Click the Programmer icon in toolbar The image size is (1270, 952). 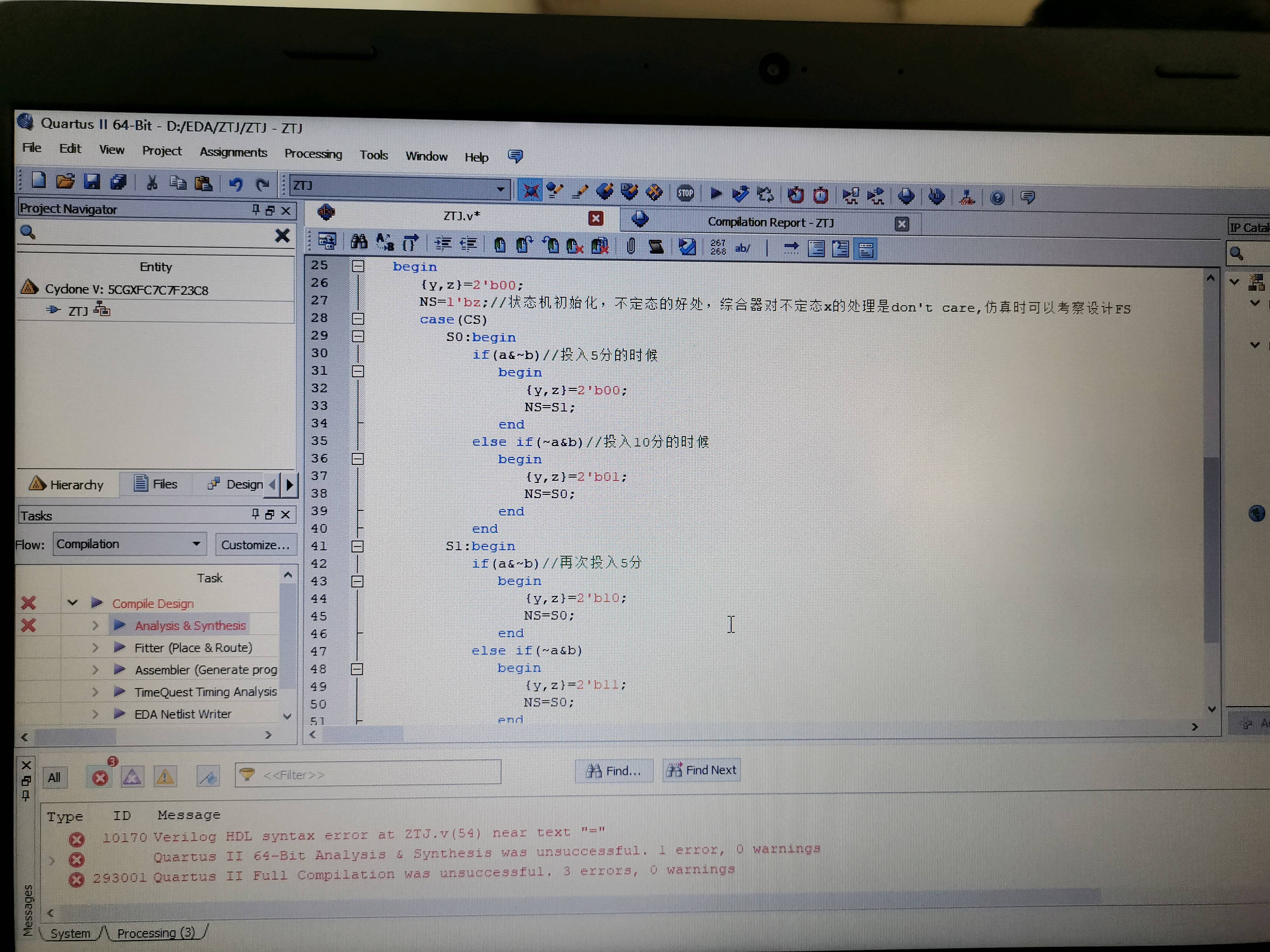(936, 197)
